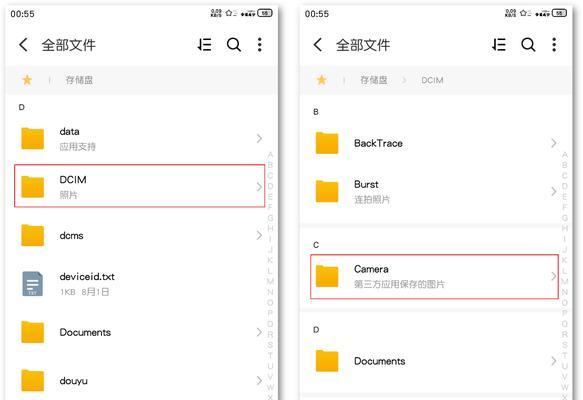
Task: Tap the 全部文件 title in left screen
Action: point(68,45)
